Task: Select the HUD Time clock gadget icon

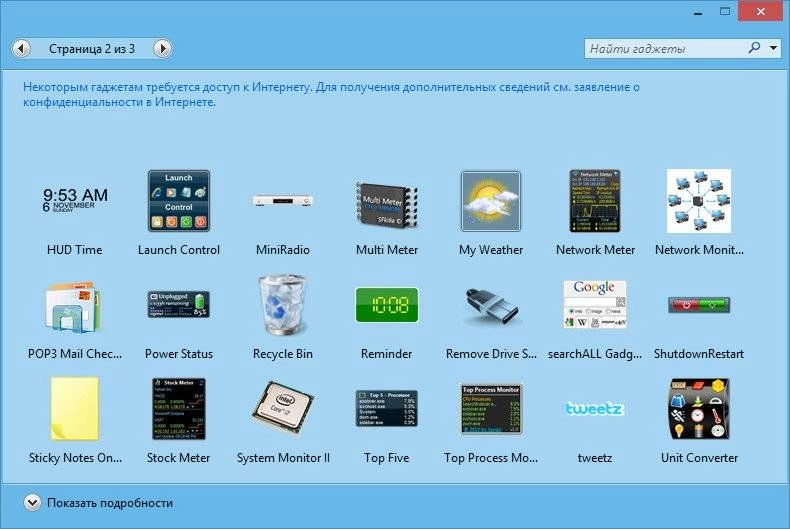Action: (75, 201)
